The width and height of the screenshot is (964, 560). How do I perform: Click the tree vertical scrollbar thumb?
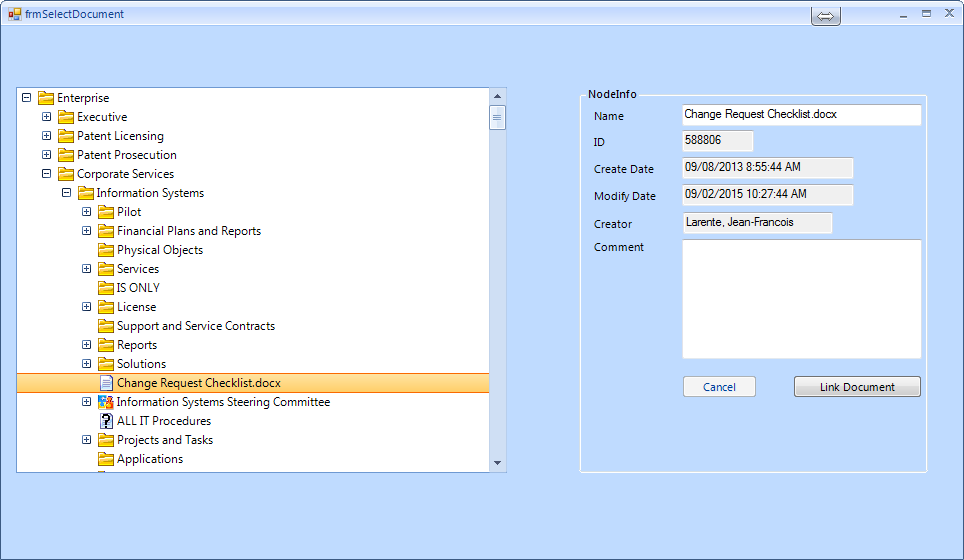tap(497, 117)
